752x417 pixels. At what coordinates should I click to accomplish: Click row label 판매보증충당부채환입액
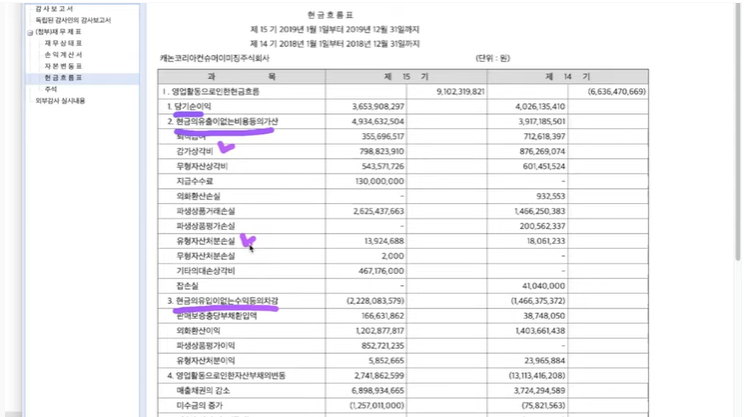coord(217,316)
